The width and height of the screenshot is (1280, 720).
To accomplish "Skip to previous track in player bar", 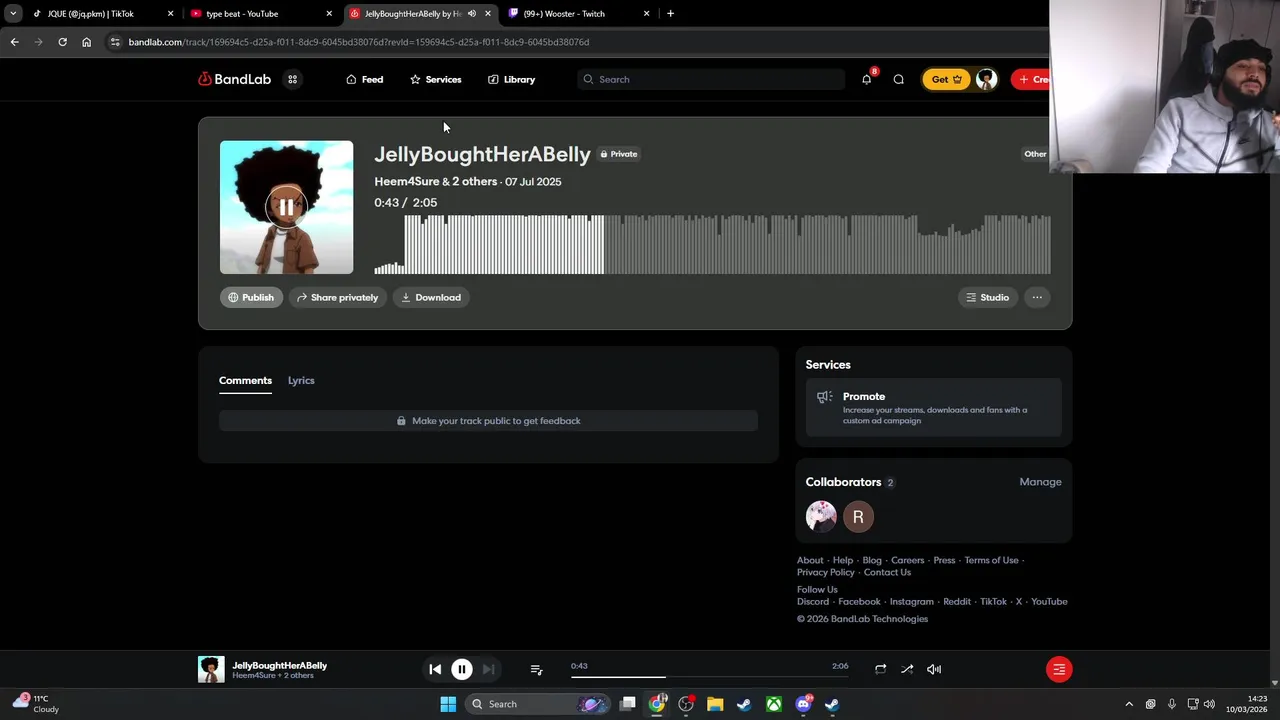I will (x=435, y=669).
